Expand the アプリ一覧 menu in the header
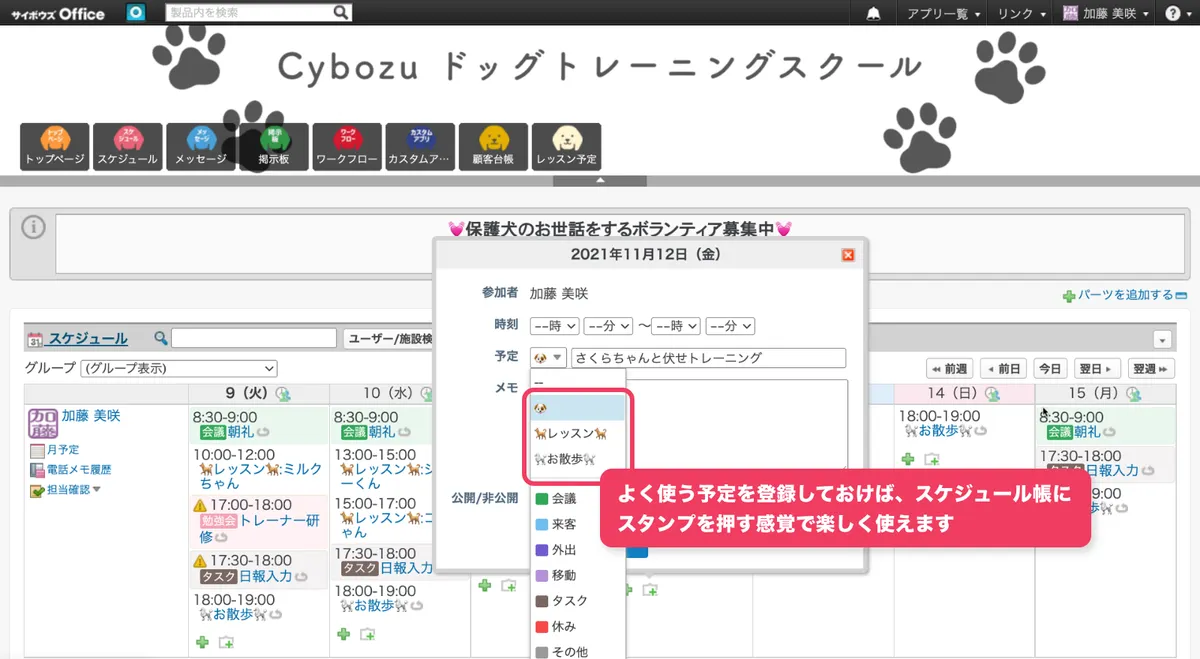 pos(943,14)
